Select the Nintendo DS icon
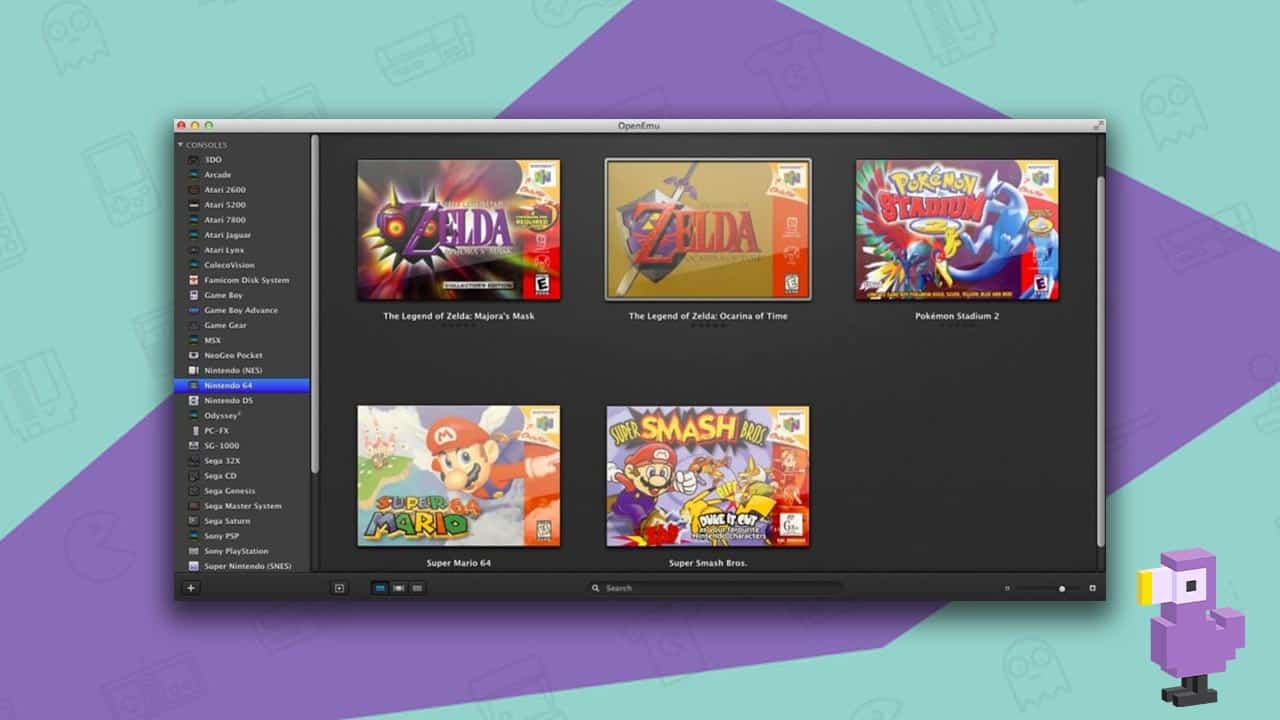 [x=194, y=400]
